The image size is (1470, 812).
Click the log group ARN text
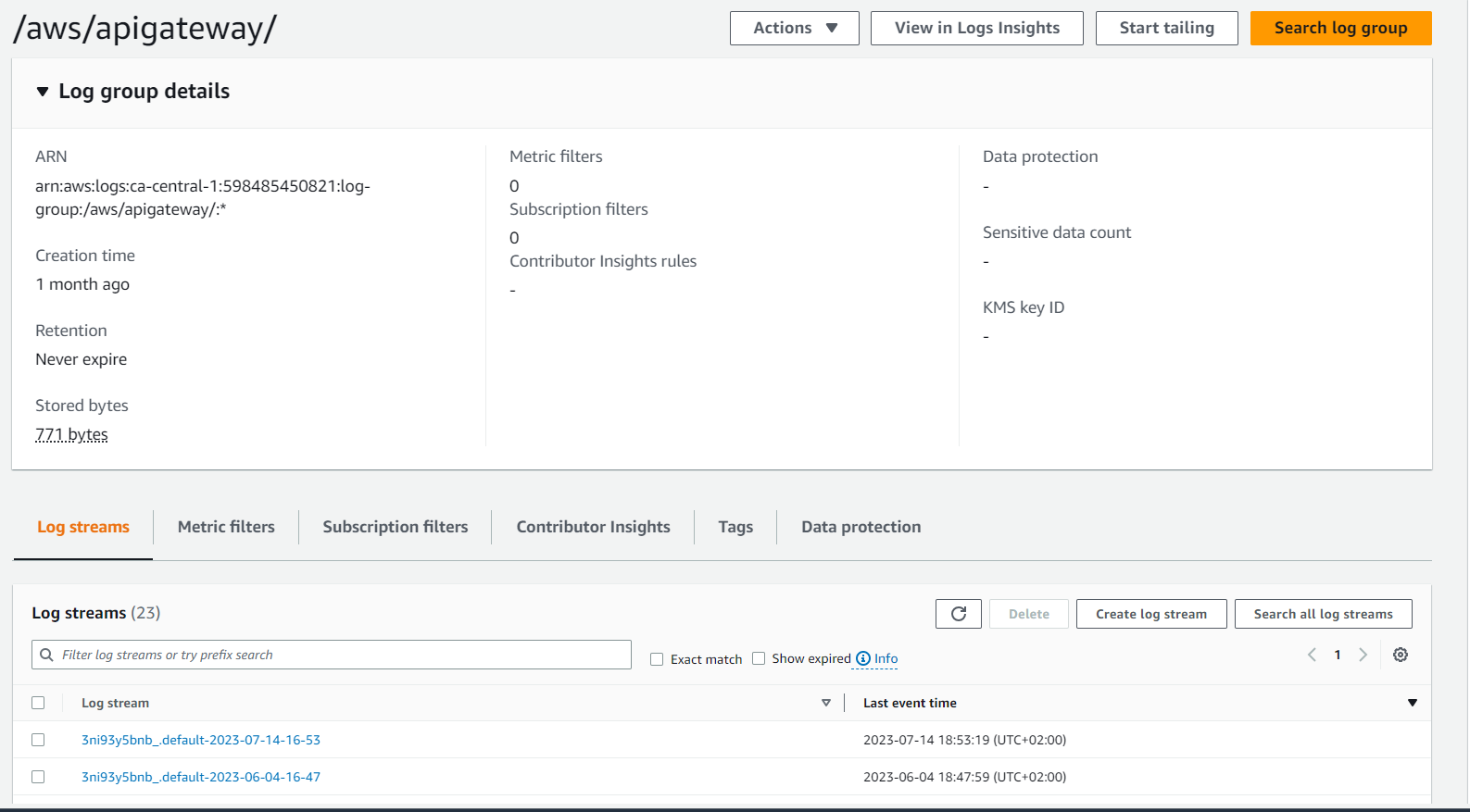[x=203, y=197]
